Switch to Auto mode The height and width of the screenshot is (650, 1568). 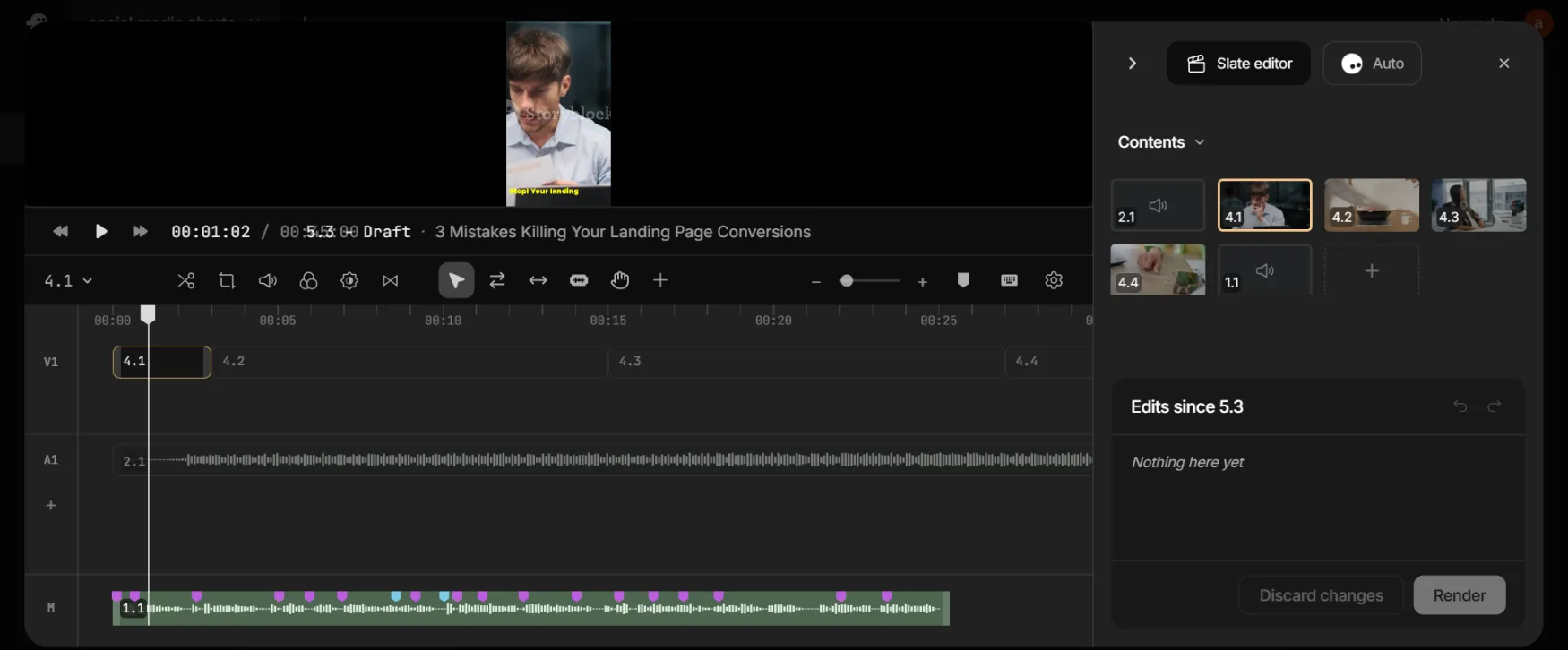tap(1372, 64)
